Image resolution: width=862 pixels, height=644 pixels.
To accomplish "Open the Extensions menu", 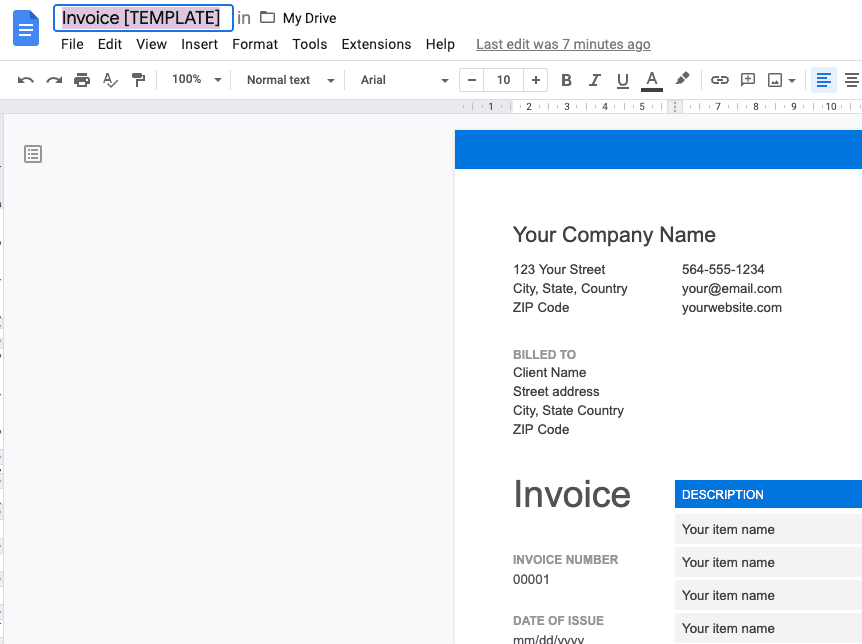I will [x=376, y=44].
